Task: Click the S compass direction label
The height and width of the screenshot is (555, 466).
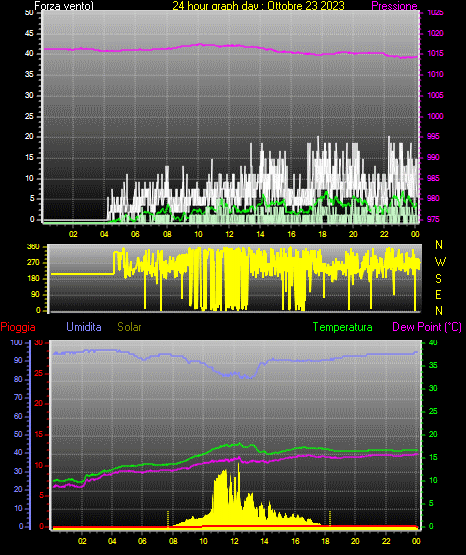Action: (x=438, y=279)
